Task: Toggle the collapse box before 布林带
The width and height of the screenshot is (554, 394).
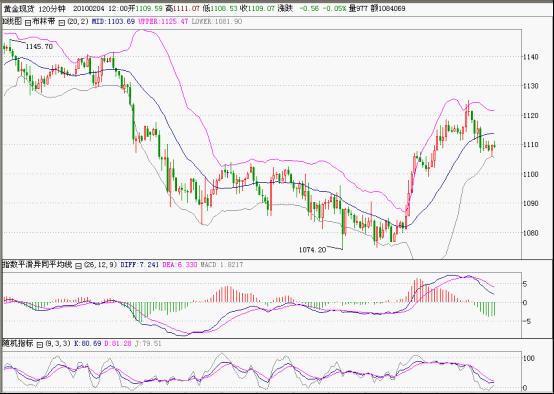Action: 28,22
